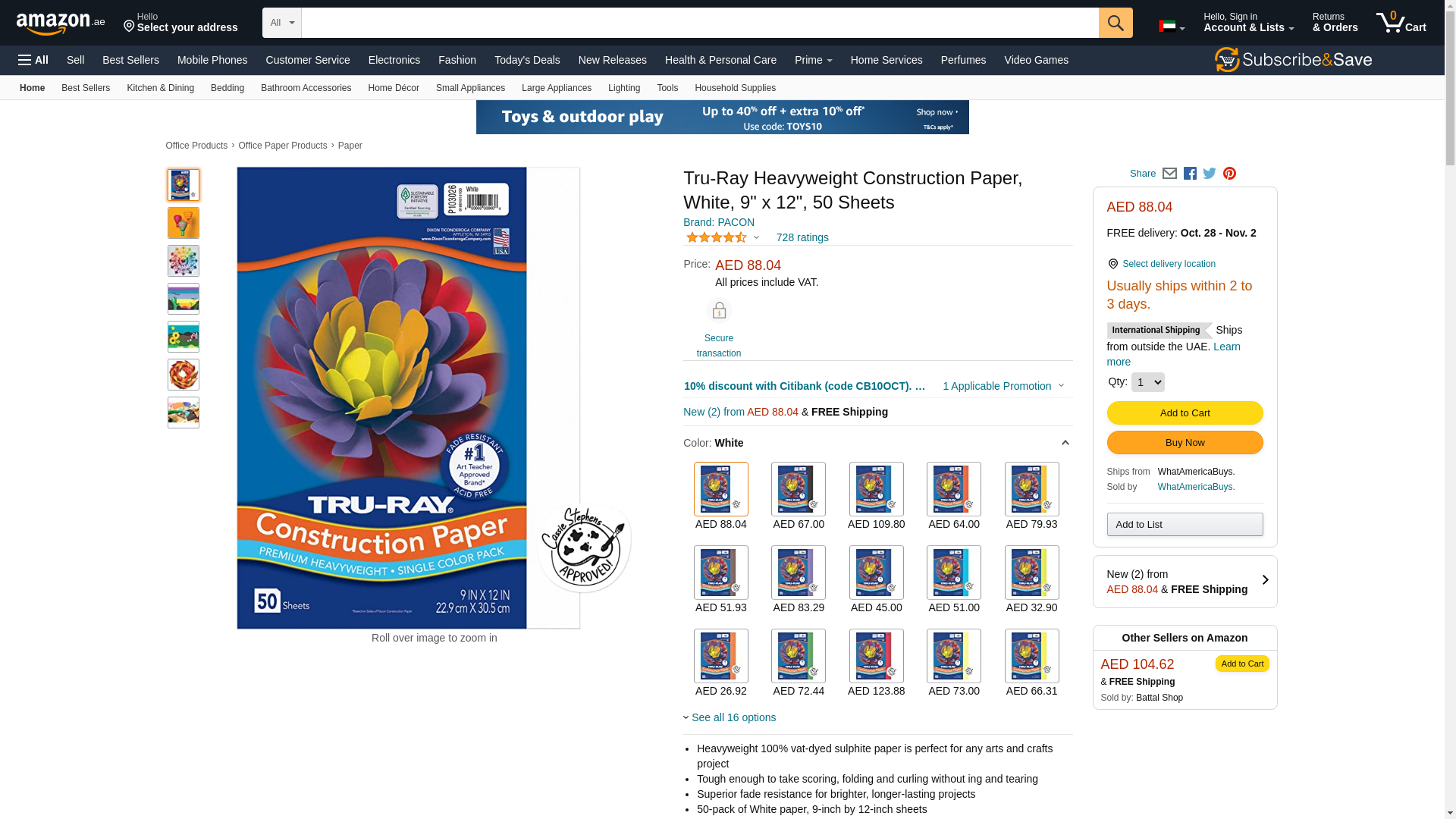Click the Secure transaction lock icon
This screenshot has height=819, width=1456.
tap(719, 311)
